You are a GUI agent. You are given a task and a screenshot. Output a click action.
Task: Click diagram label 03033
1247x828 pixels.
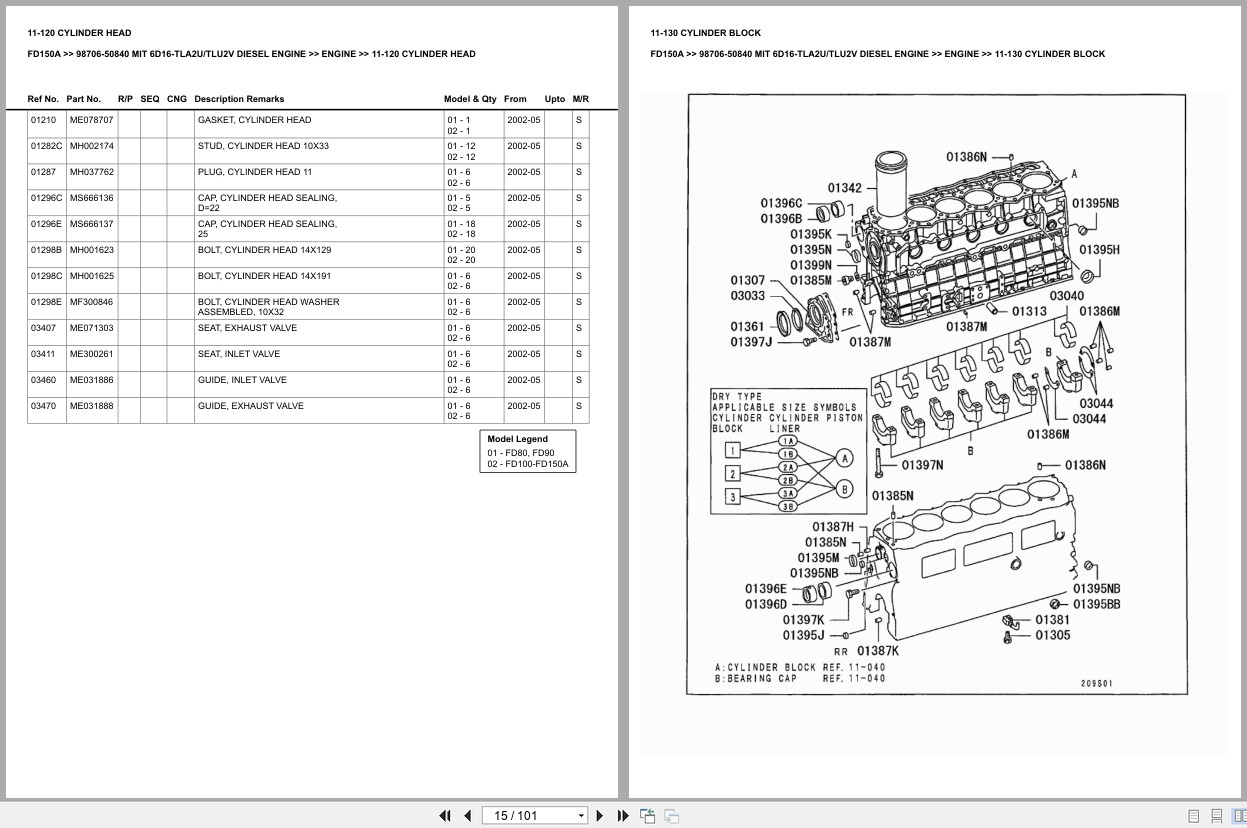(x=747, y=296)
